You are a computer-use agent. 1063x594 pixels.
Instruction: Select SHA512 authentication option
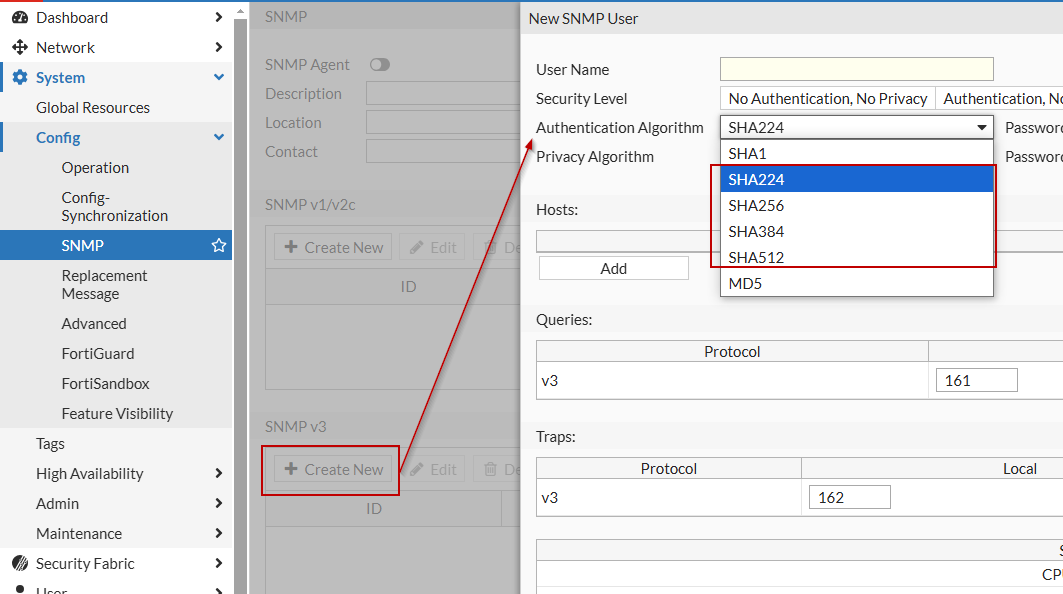pos(757,258)
